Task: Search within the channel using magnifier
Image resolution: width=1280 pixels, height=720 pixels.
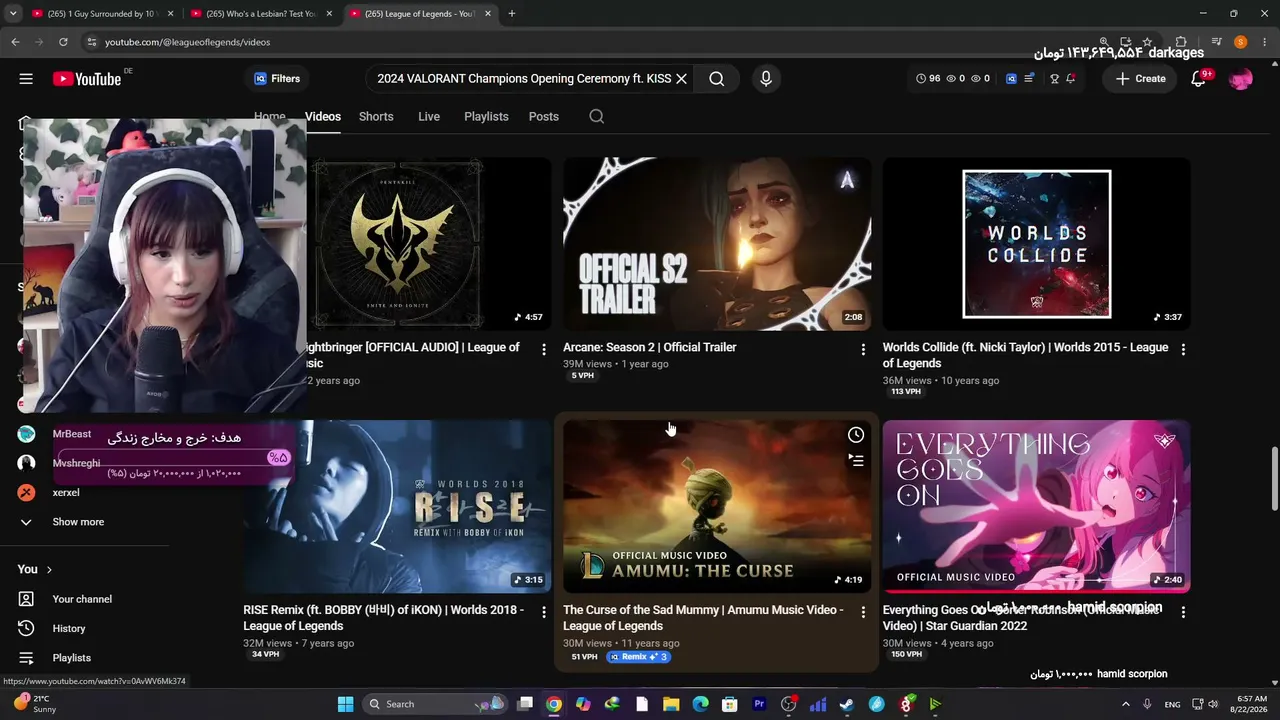Action: [597, 117]
